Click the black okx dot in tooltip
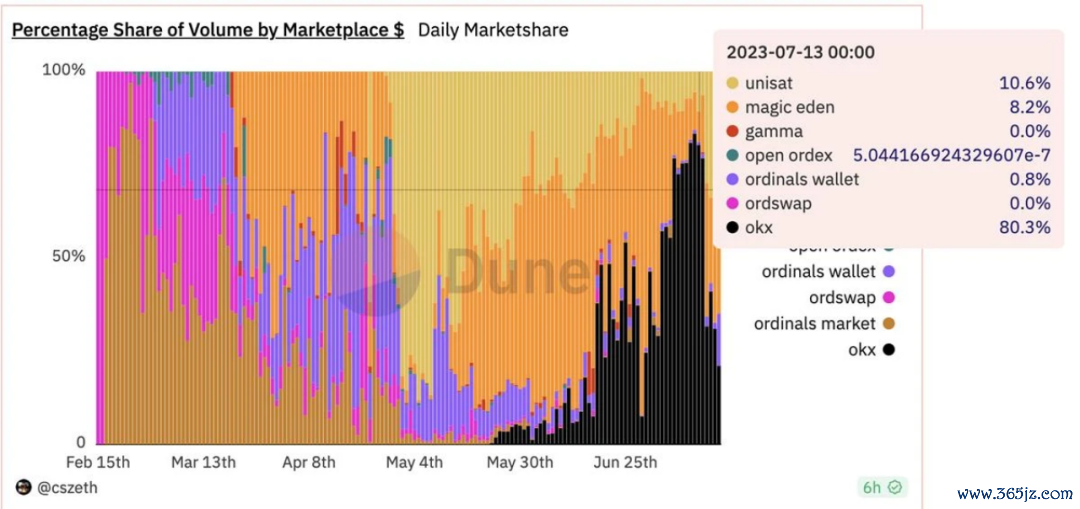Image resolution: width=1080 pixels, height=509 pixels. [x=733, y=228]
